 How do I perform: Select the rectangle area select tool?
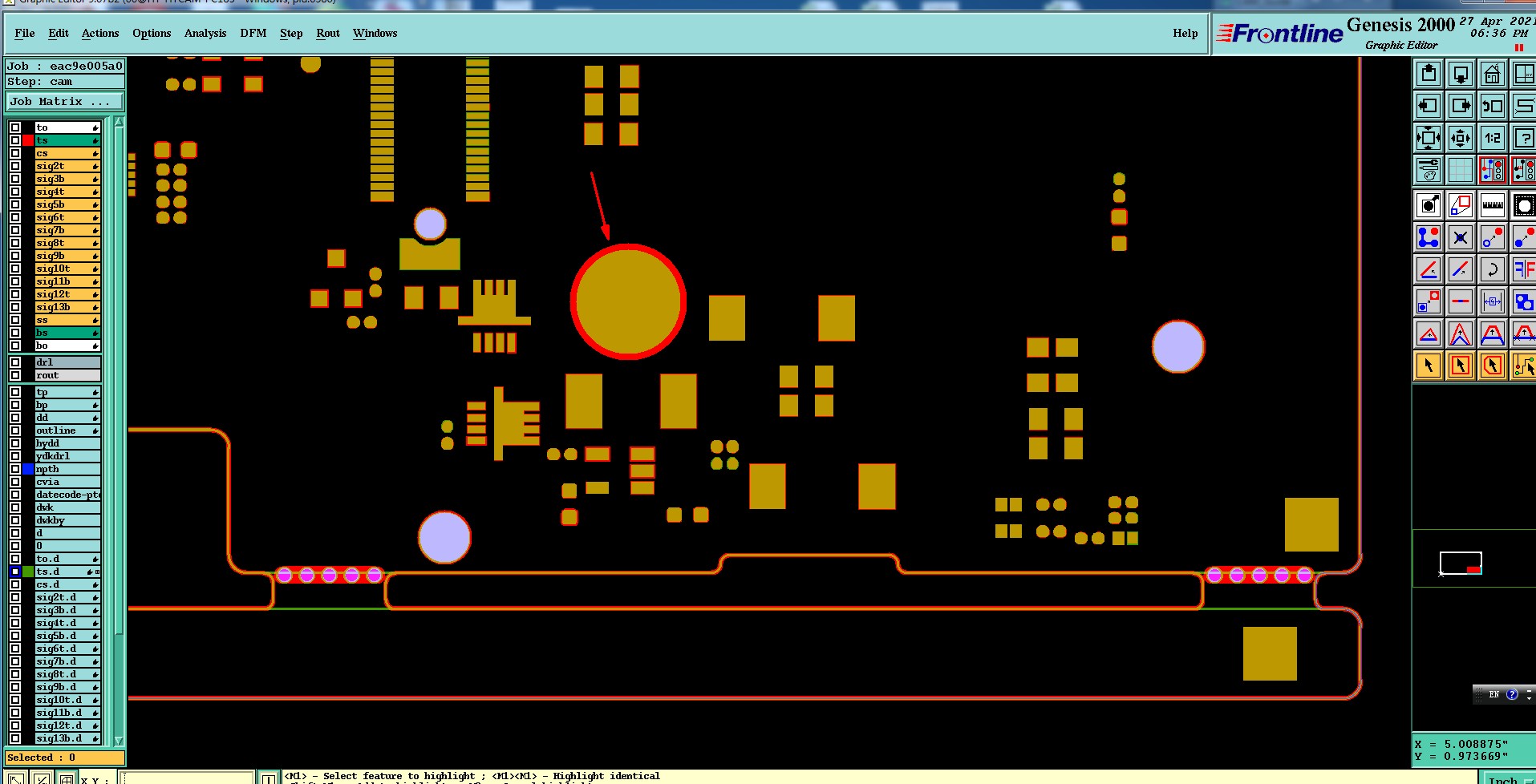[x=1461, y=366]
